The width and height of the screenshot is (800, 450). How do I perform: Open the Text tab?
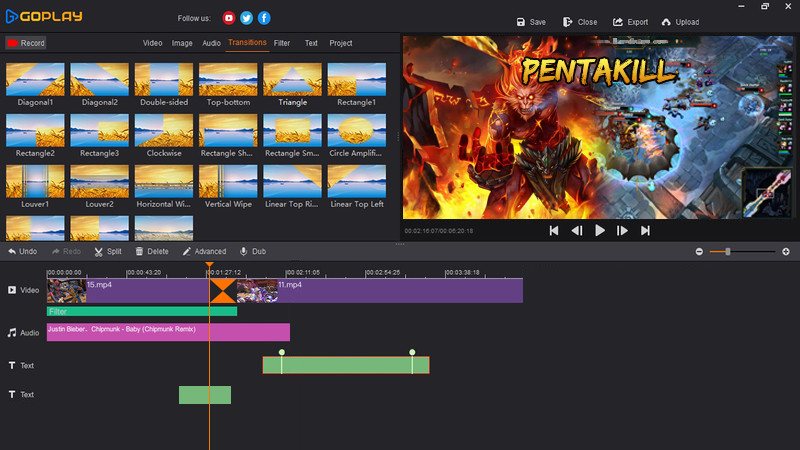point(311,43)
